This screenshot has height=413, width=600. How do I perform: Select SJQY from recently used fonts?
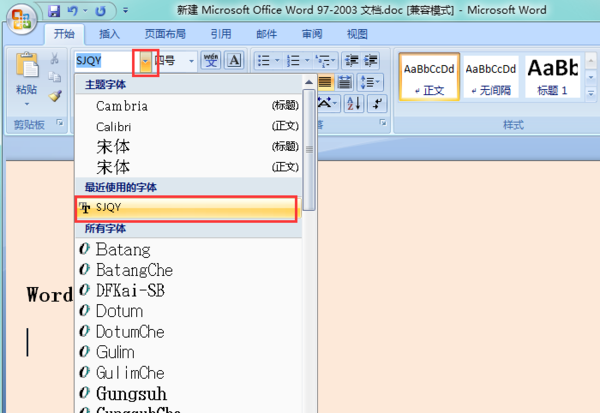pos(187,208)
